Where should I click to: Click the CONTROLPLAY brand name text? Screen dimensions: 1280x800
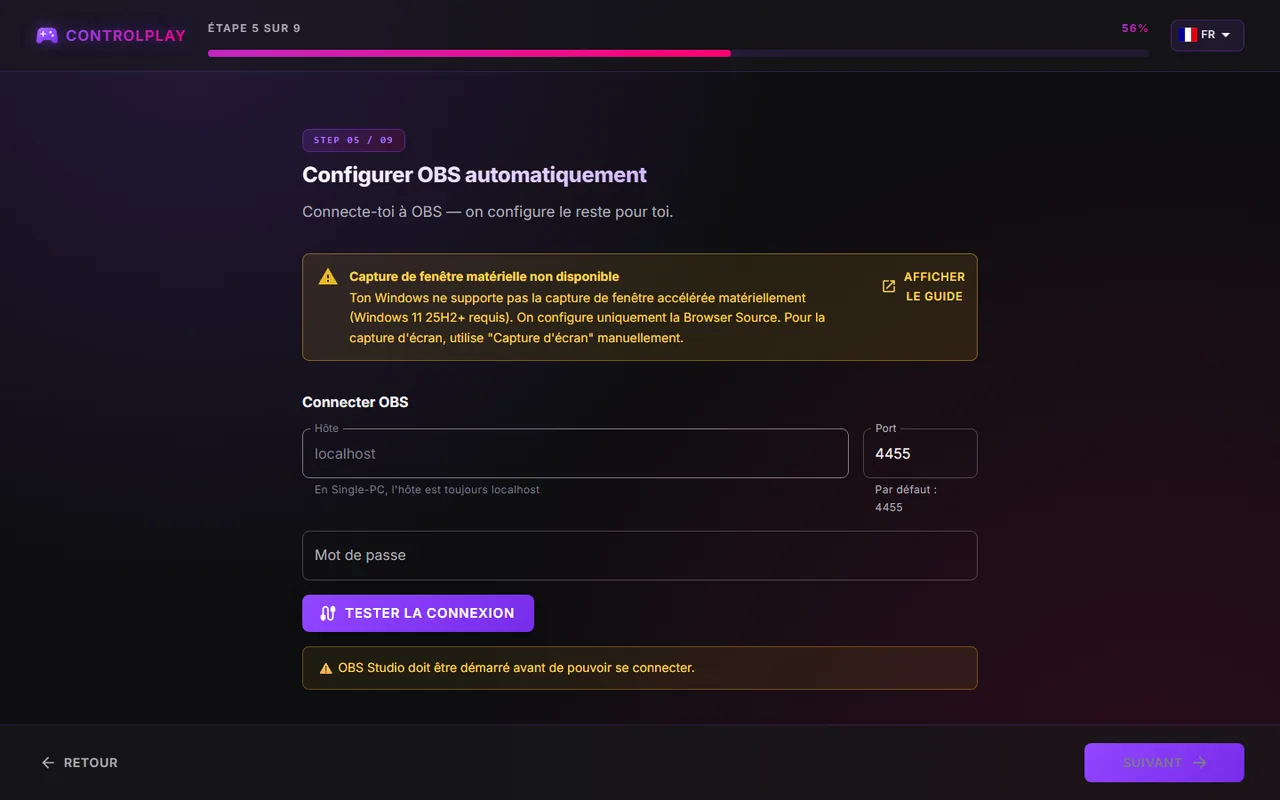pyautogui.click(x=126, y=36)
